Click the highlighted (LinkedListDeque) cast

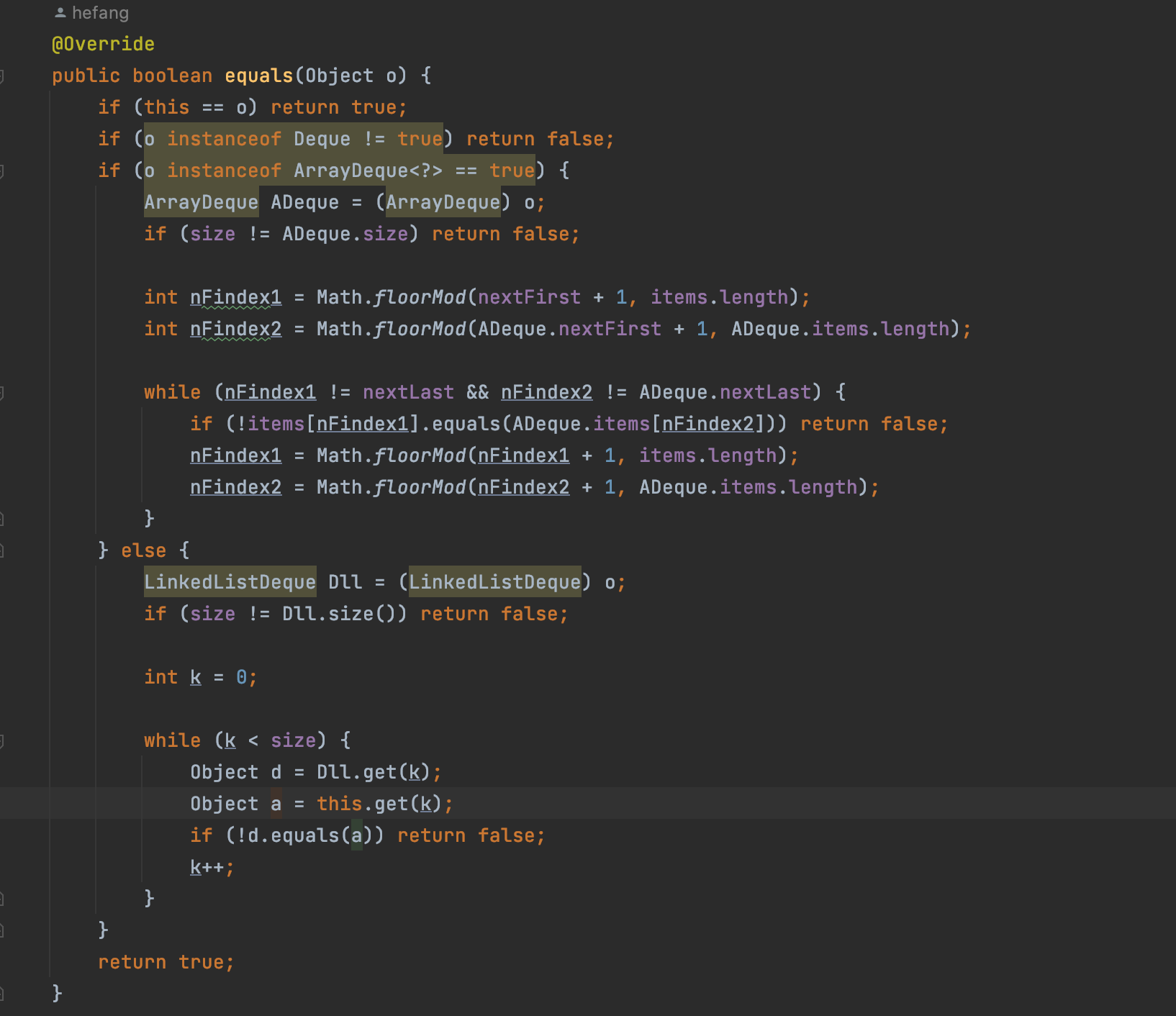[x=494, y=582]
